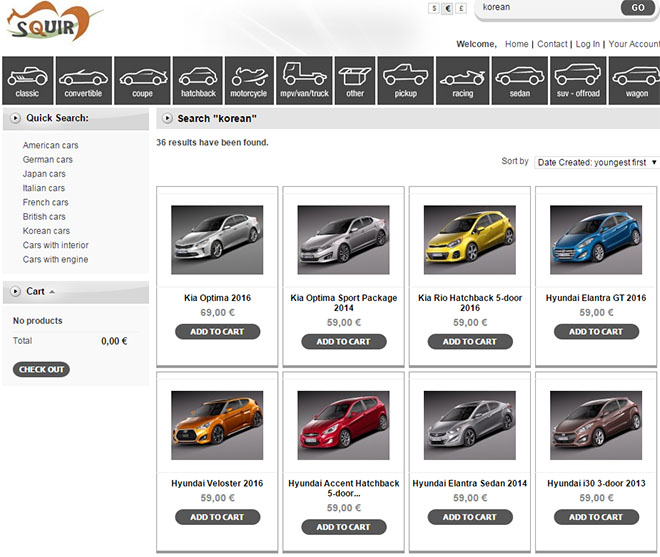Switch currency to dollars
Image resolution: width=660 pixels, height=557 pixels.
[434, 8]
